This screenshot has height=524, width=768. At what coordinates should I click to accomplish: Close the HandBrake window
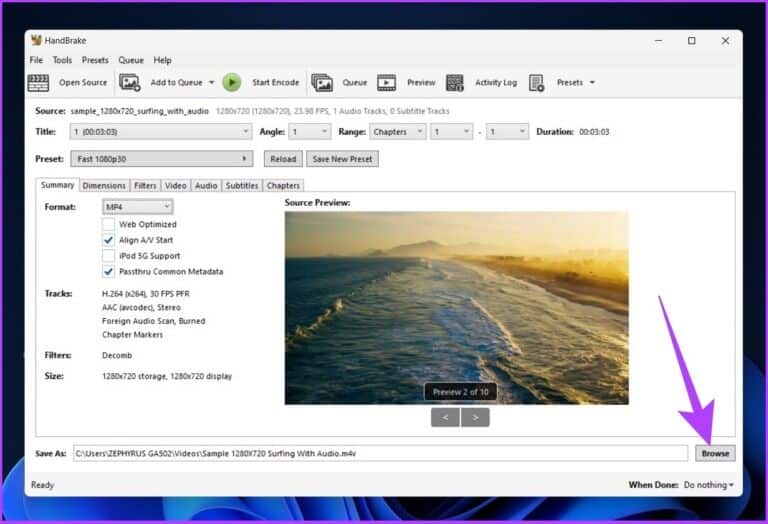(725, 41)
